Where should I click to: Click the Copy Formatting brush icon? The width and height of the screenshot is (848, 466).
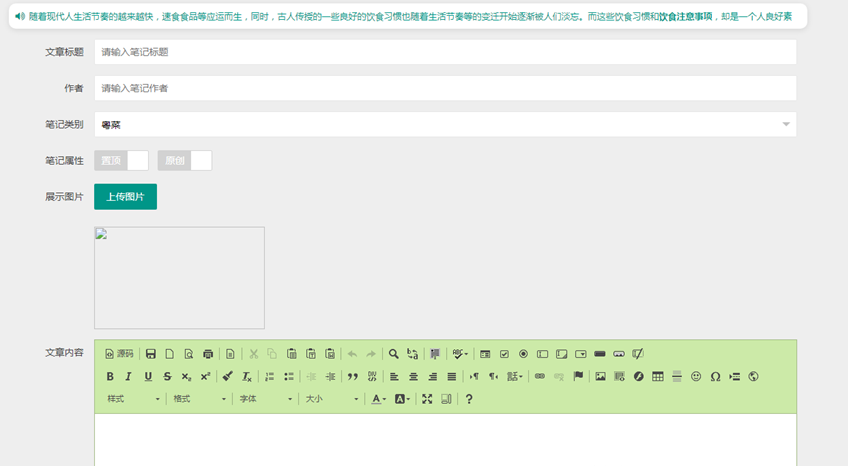[228, 377]
